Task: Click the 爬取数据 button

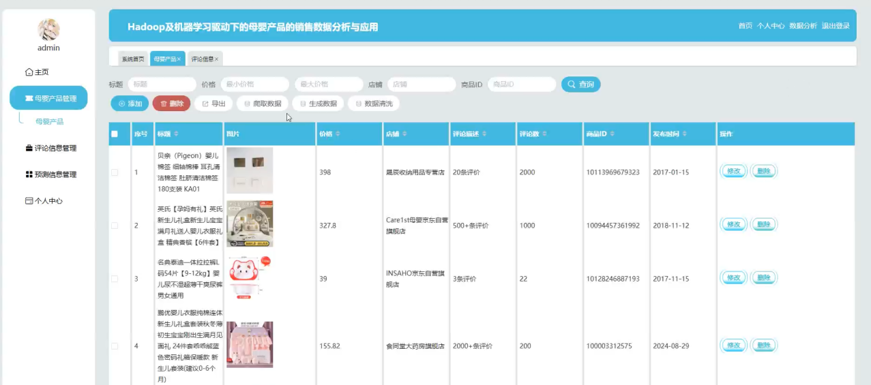Action: click(262, 103)
